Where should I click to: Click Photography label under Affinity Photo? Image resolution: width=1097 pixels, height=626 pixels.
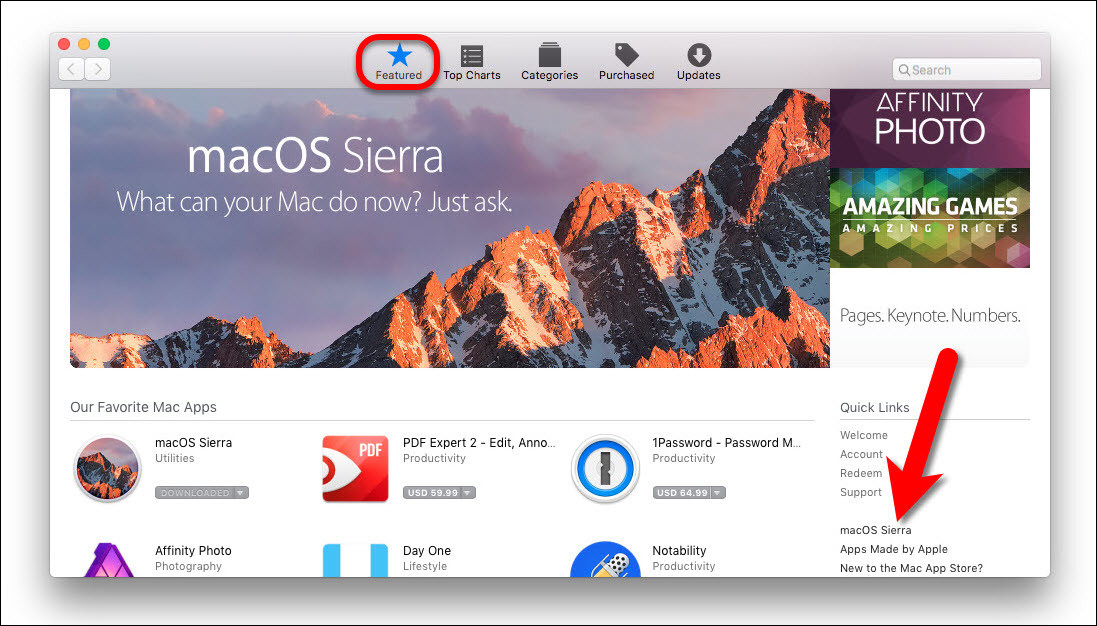188,567
